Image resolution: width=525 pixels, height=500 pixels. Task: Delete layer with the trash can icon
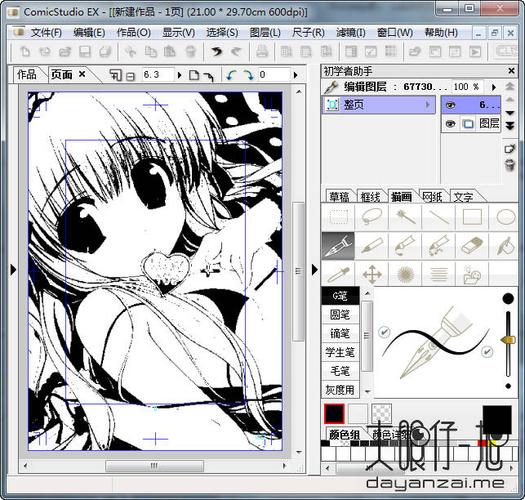[509, 165]
